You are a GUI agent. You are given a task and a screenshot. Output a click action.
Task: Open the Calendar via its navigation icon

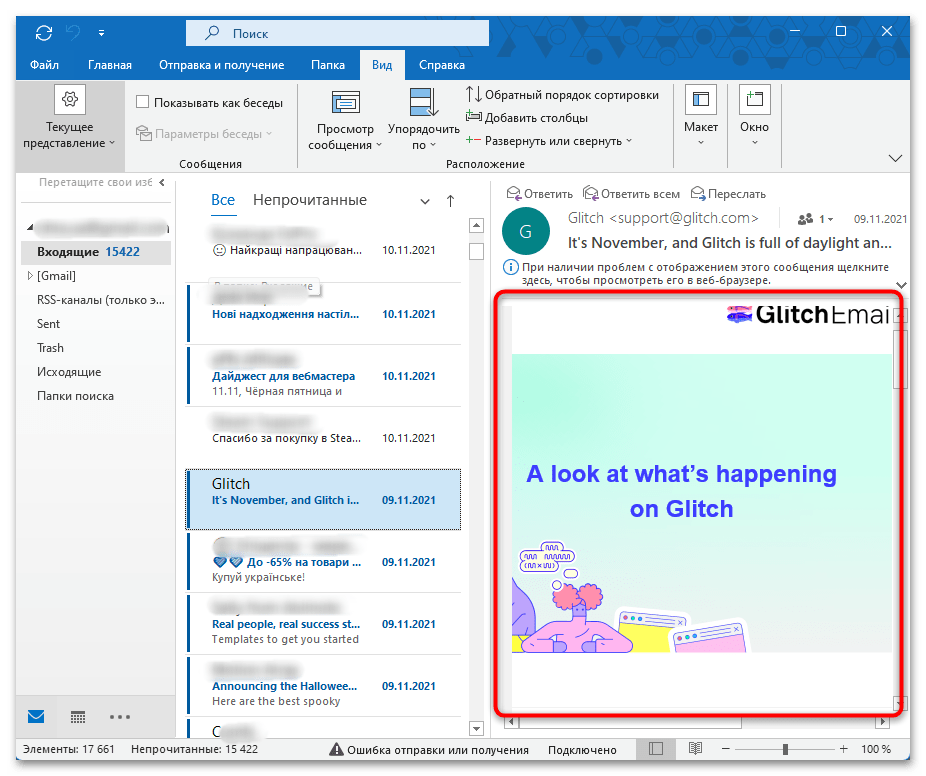point(78,717)
